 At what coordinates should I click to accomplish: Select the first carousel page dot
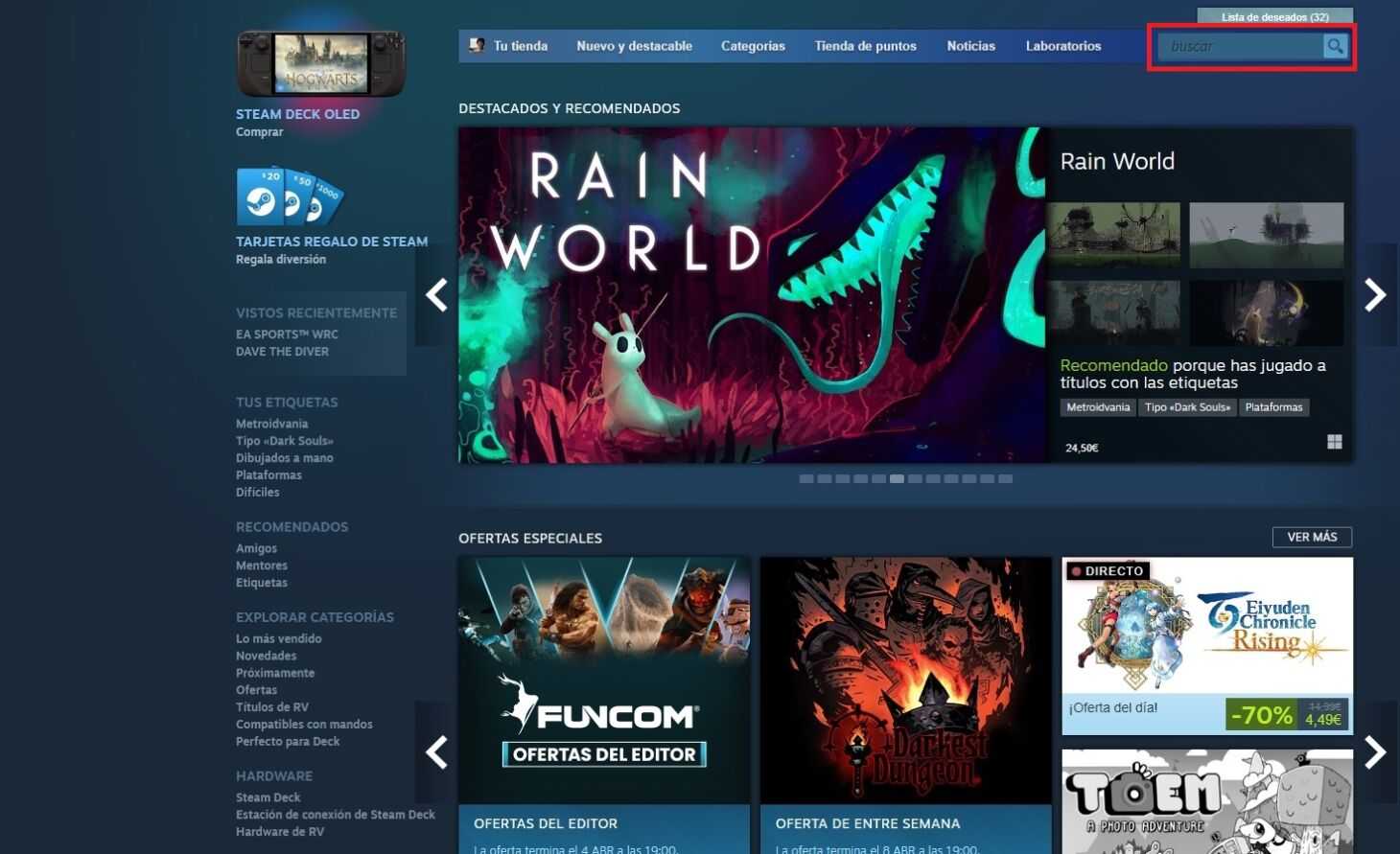point(806,478)
